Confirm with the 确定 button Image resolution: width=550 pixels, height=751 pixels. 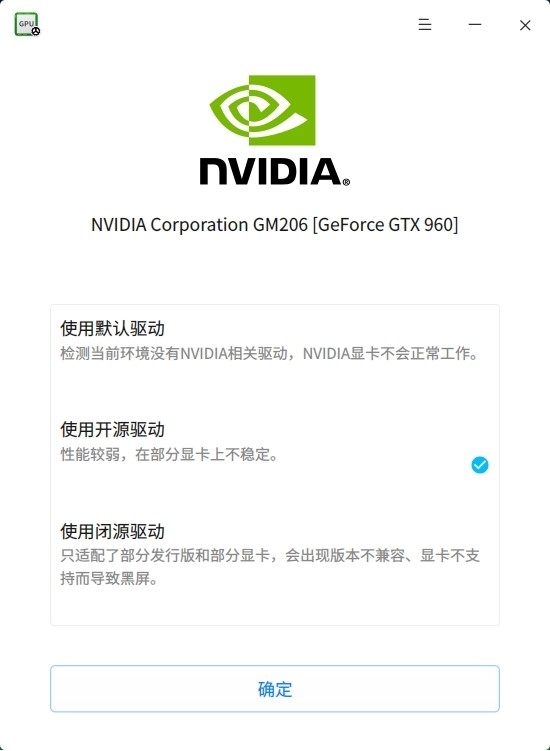coord(275,689)
